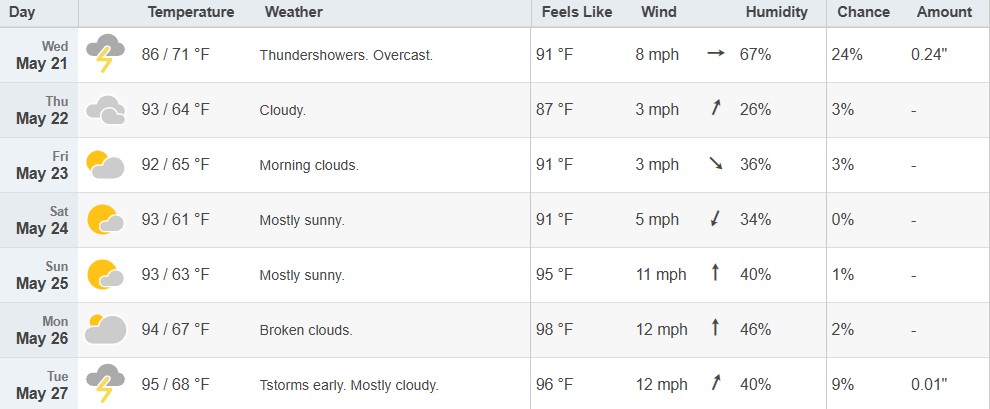Click the cloudy icon for Thu May 22

[x=105, y=110]
